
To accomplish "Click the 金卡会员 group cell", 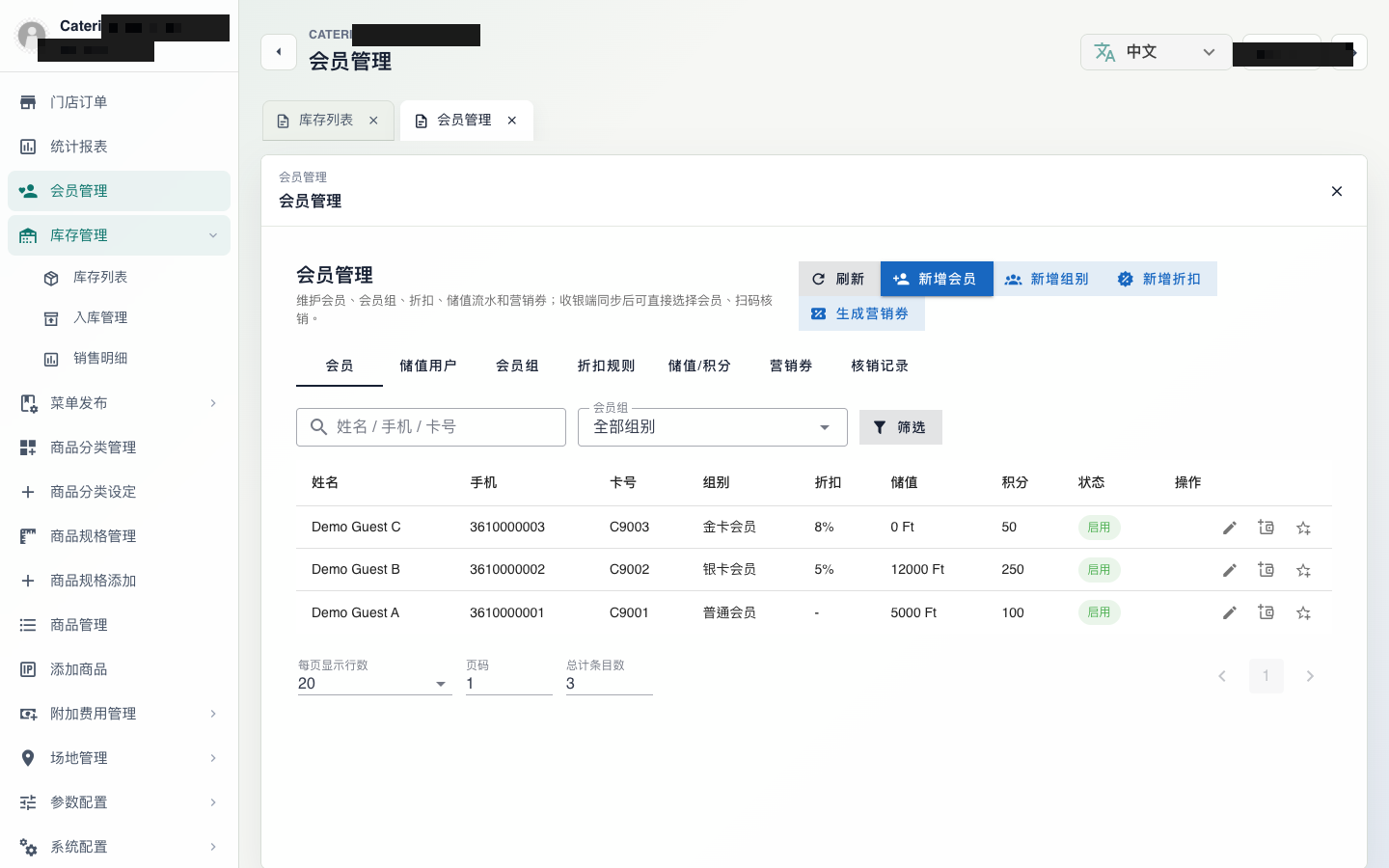I will [x=729, y=528].
